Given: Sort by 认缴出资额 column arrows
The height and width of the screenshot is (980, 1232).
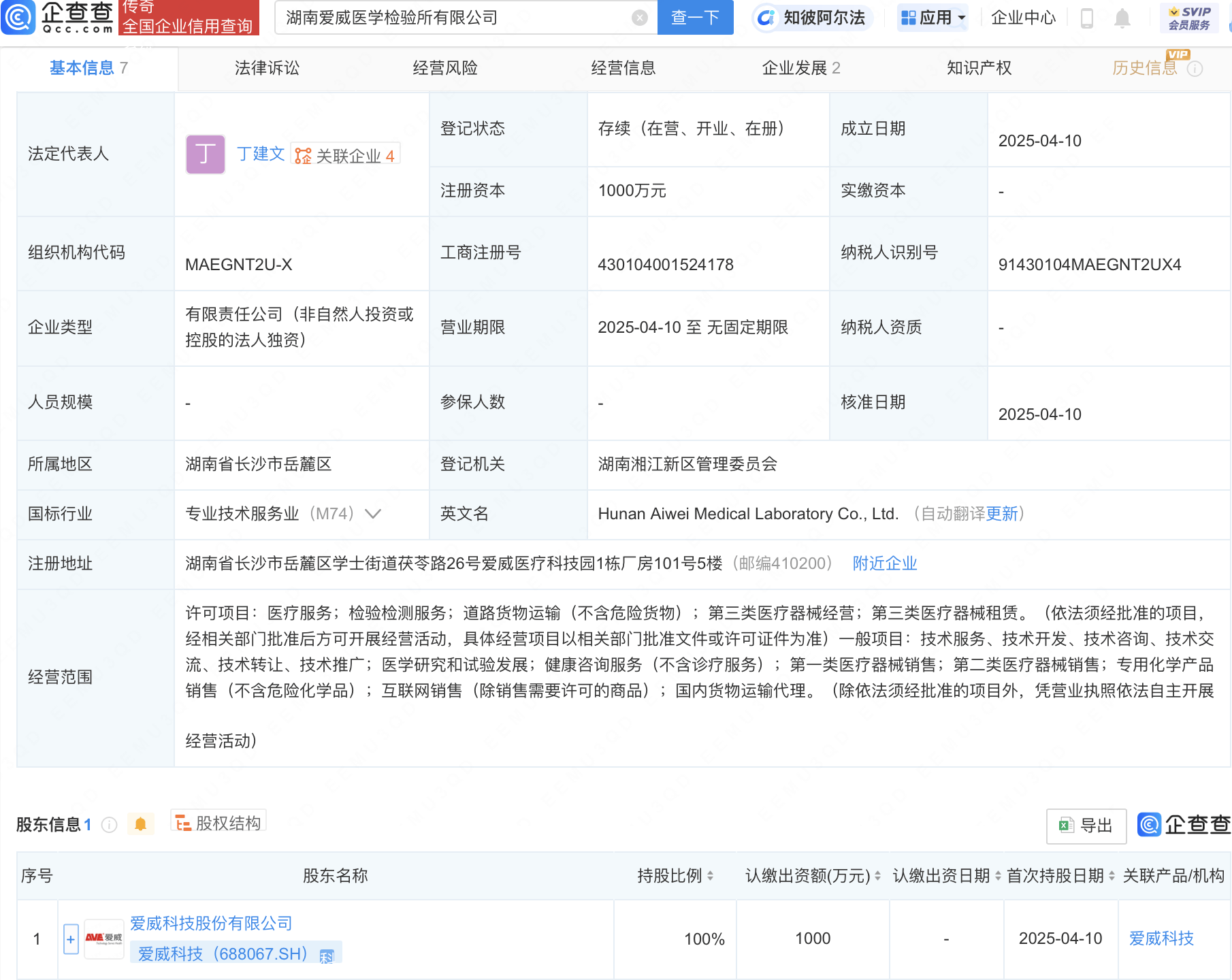Looking at the screenshot, I should pos(877,876).
